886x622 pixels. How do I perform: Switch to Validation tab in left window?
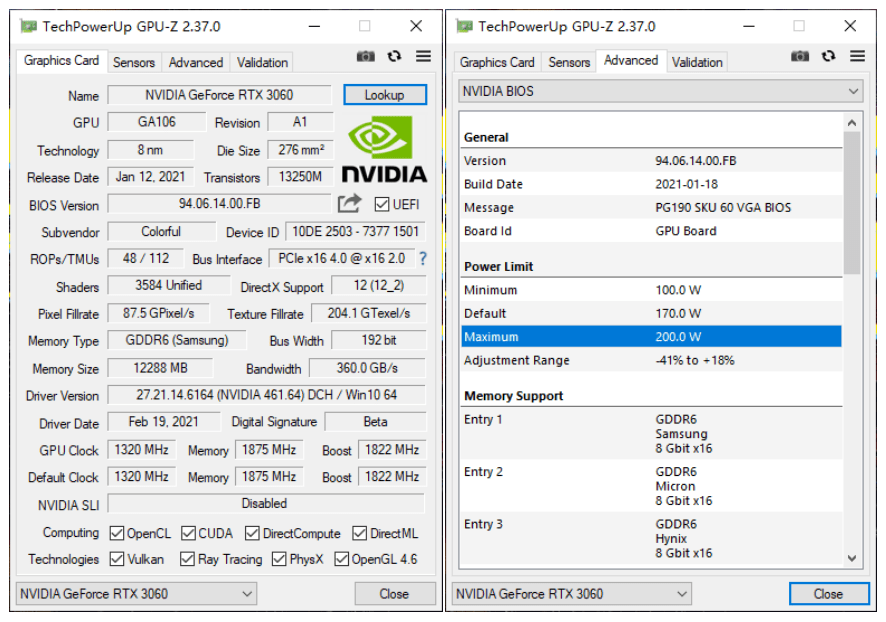tap(262, 62)
